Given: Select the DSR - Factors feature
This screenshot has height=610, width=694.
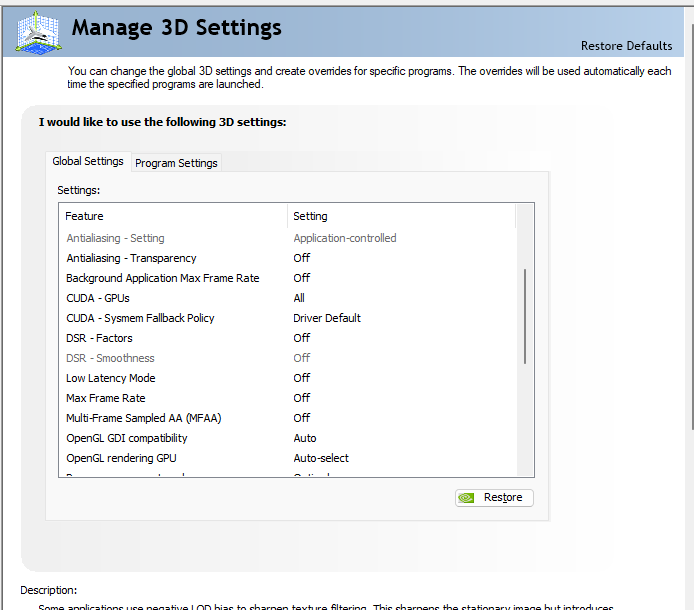Looking at the screenshot, I should [x=99, y=338].
